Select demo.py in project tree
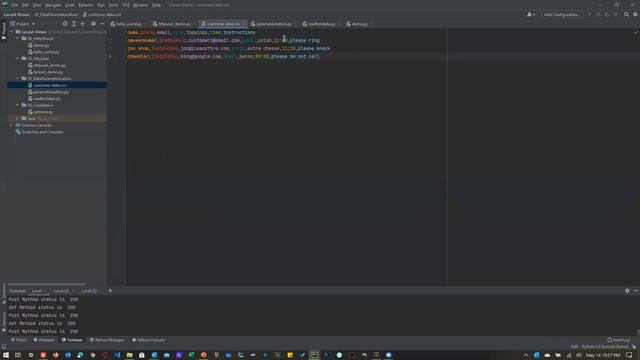 click(39, 45)
